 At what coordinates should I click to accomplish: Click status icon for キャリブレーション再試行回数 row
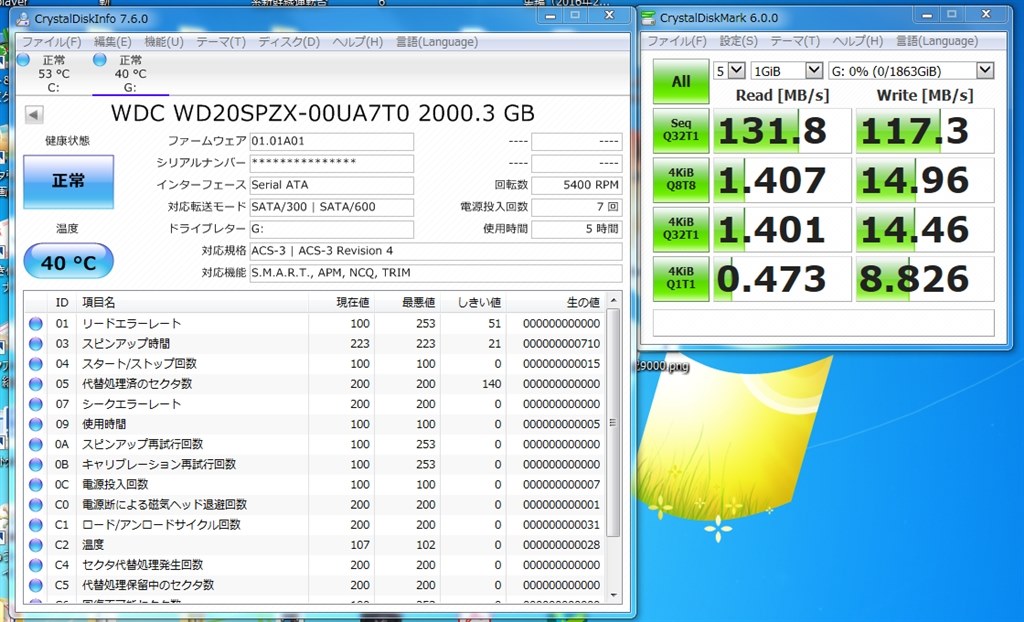(x=35, y=465)
